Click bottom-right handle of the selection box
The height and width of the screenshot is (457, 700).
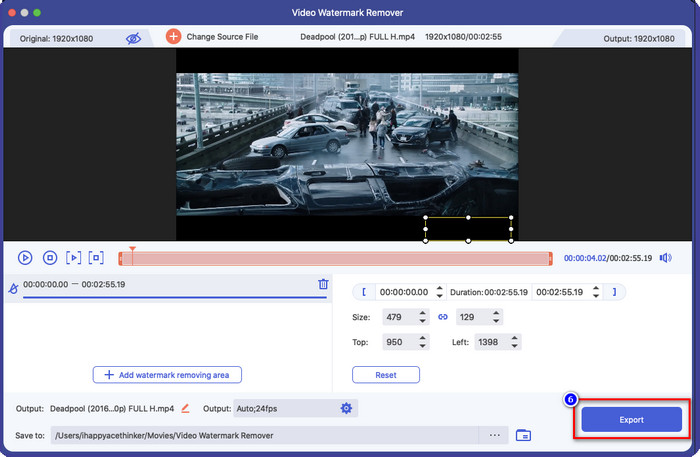point(511,241)
